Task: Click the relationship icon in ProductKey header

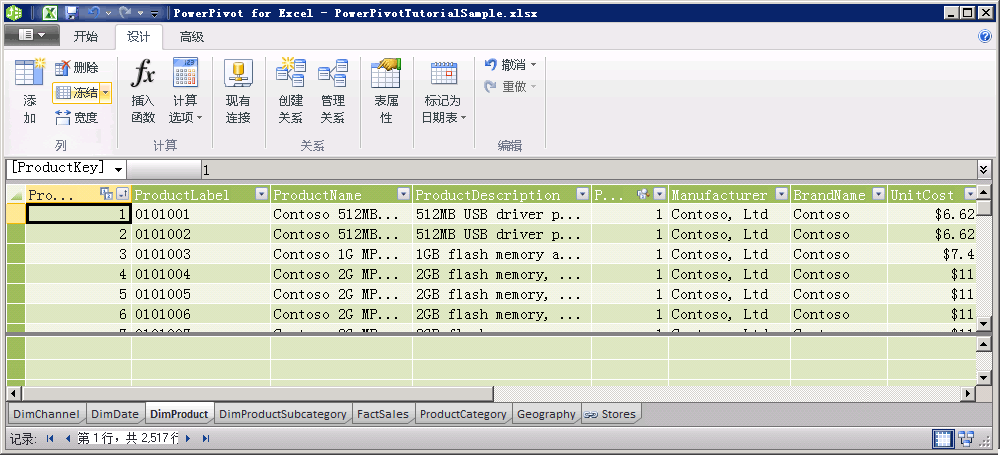Action: [106, 195]
